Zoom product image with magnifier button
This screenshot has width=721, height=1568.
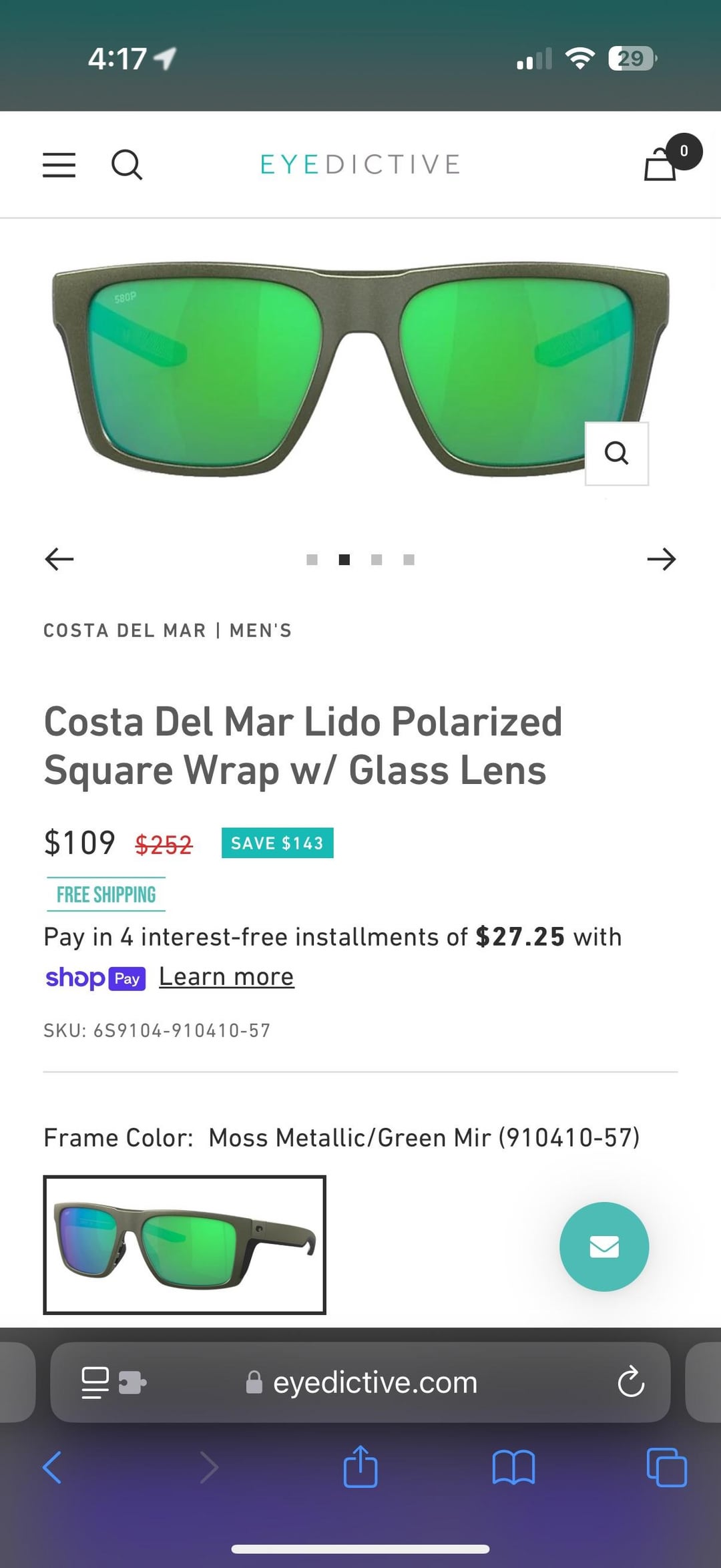(x=616, y=453)
